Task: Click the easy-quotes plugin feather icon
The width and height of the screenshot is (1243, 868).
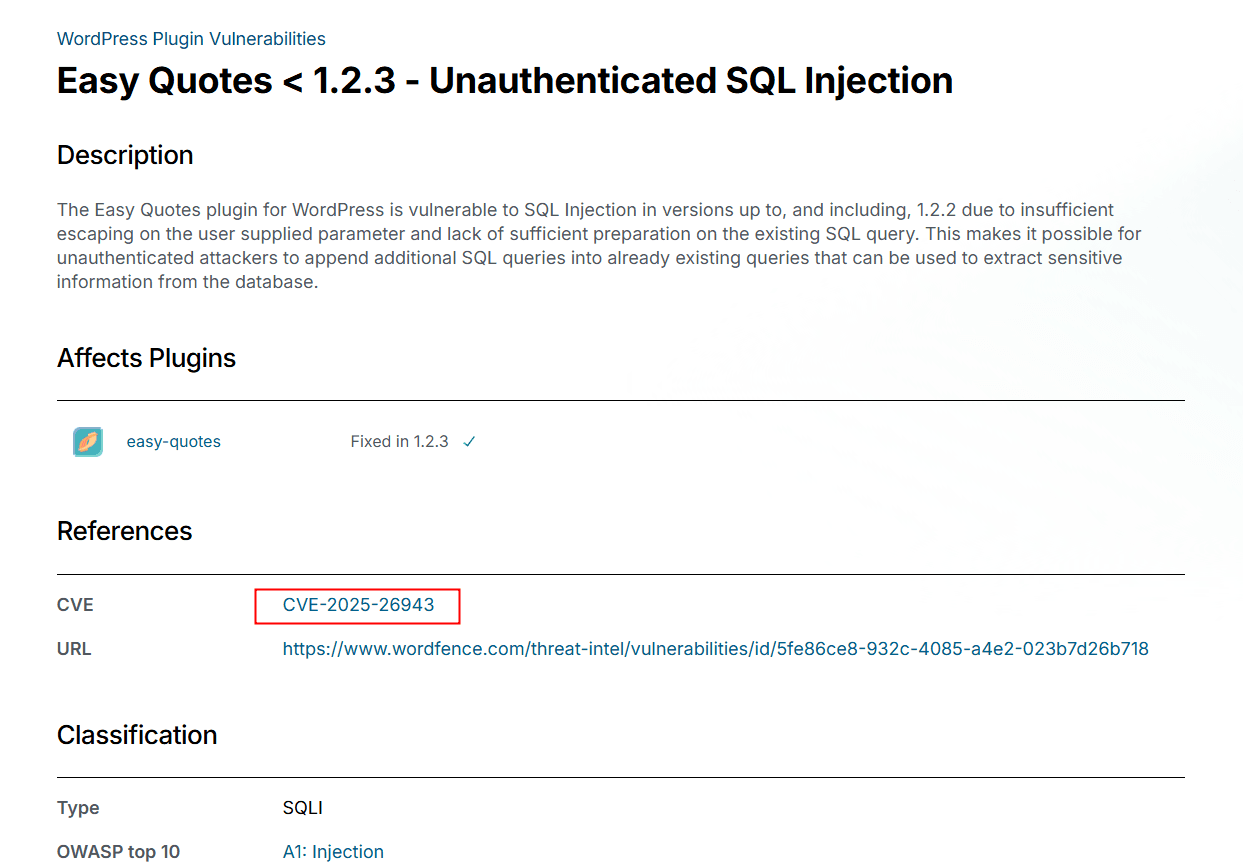Action: (x=88, y=442)
